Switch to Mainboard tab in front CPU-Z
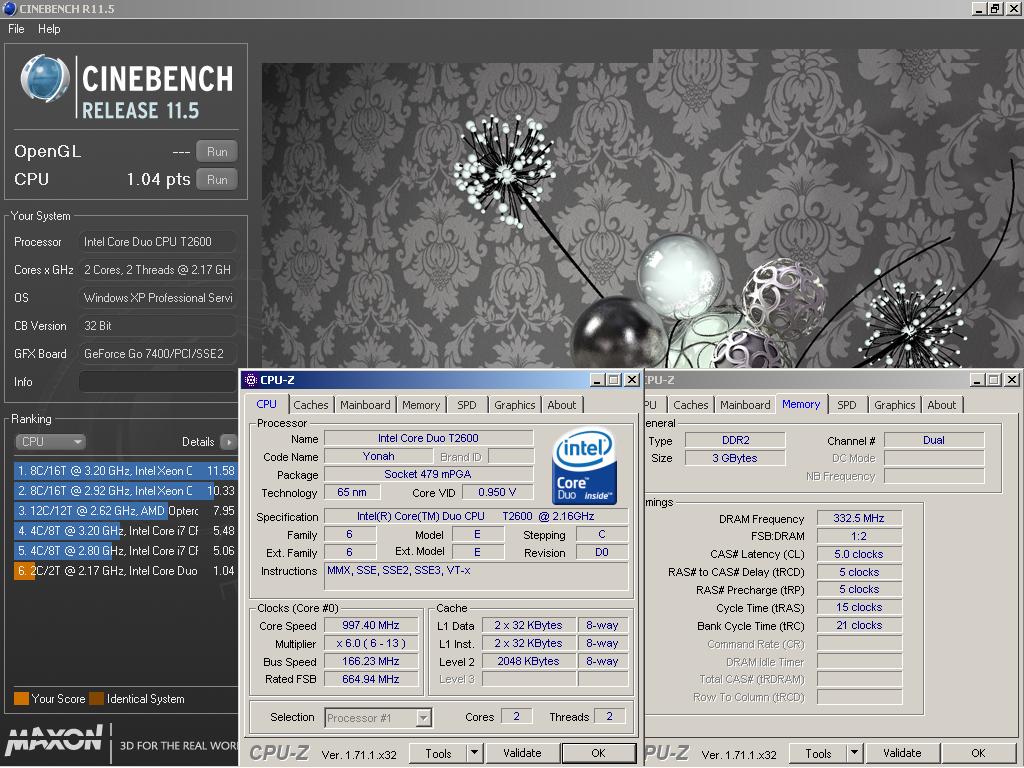1024x768 pixels. click(x=365, y=405)
